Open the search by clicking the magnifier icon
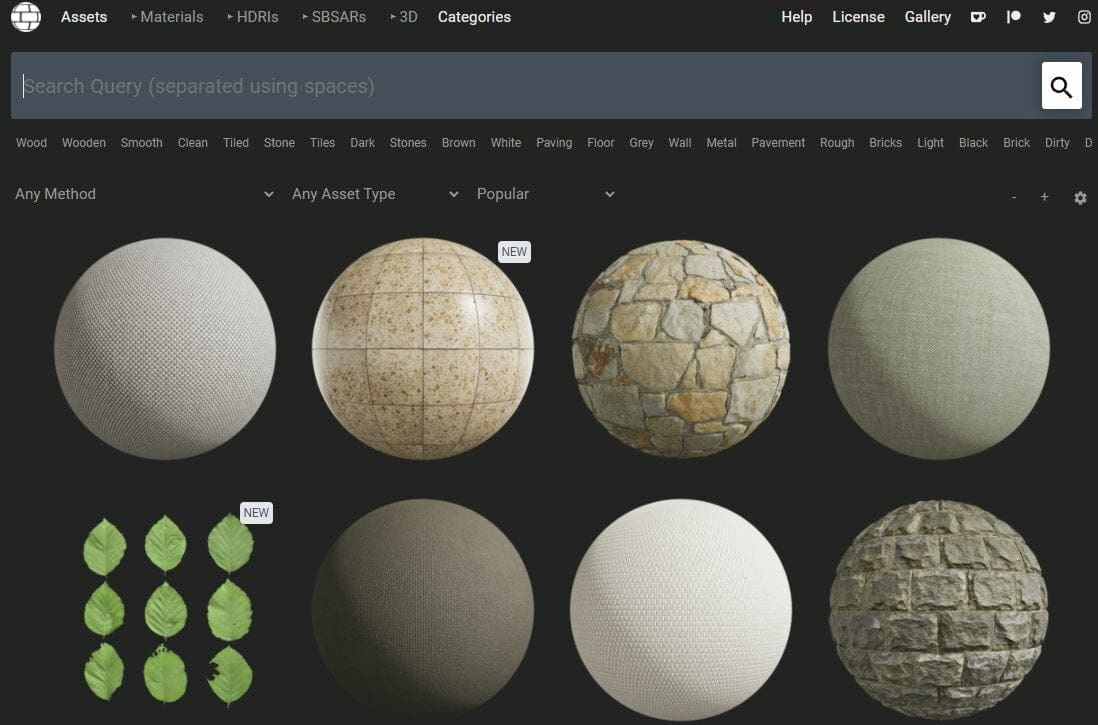Viewport: 1098px width, 725px height. (x=1060, y=85)
